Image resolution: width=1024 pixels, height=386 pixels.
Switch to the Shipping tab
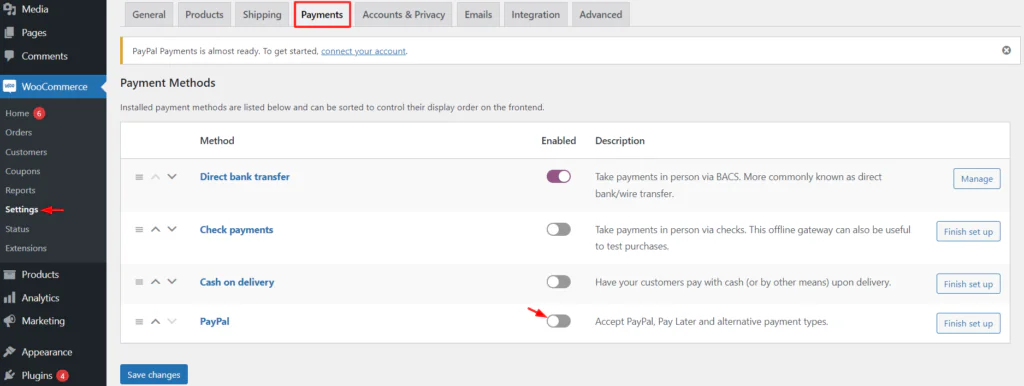pyautogui.click(x=262, y=14)
